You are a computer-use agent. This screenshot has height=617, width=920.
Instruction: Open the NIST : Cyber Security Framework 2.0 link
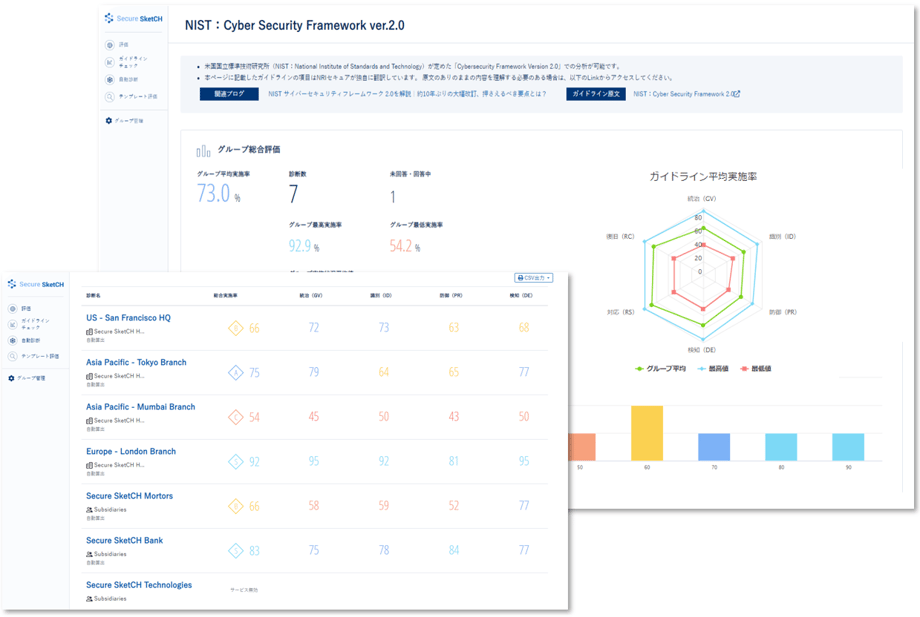coord(686,94)
